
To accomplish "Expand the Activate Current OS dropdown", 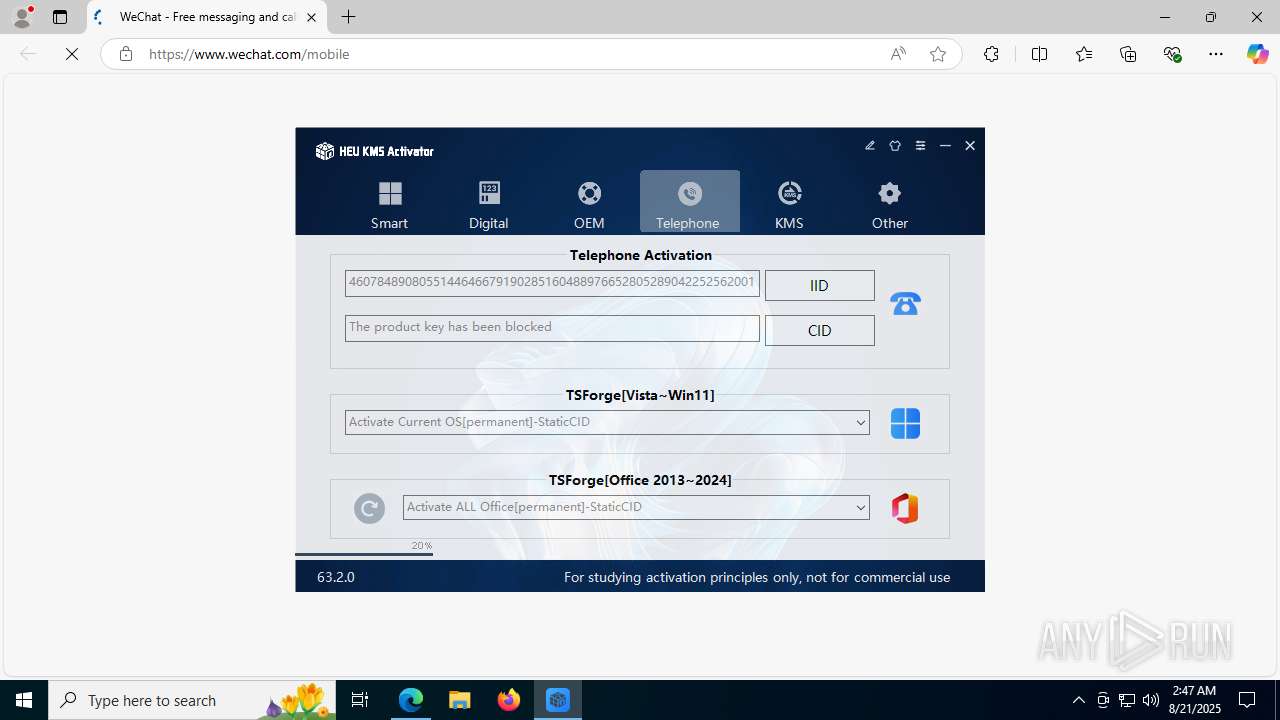I will point(607,422).
